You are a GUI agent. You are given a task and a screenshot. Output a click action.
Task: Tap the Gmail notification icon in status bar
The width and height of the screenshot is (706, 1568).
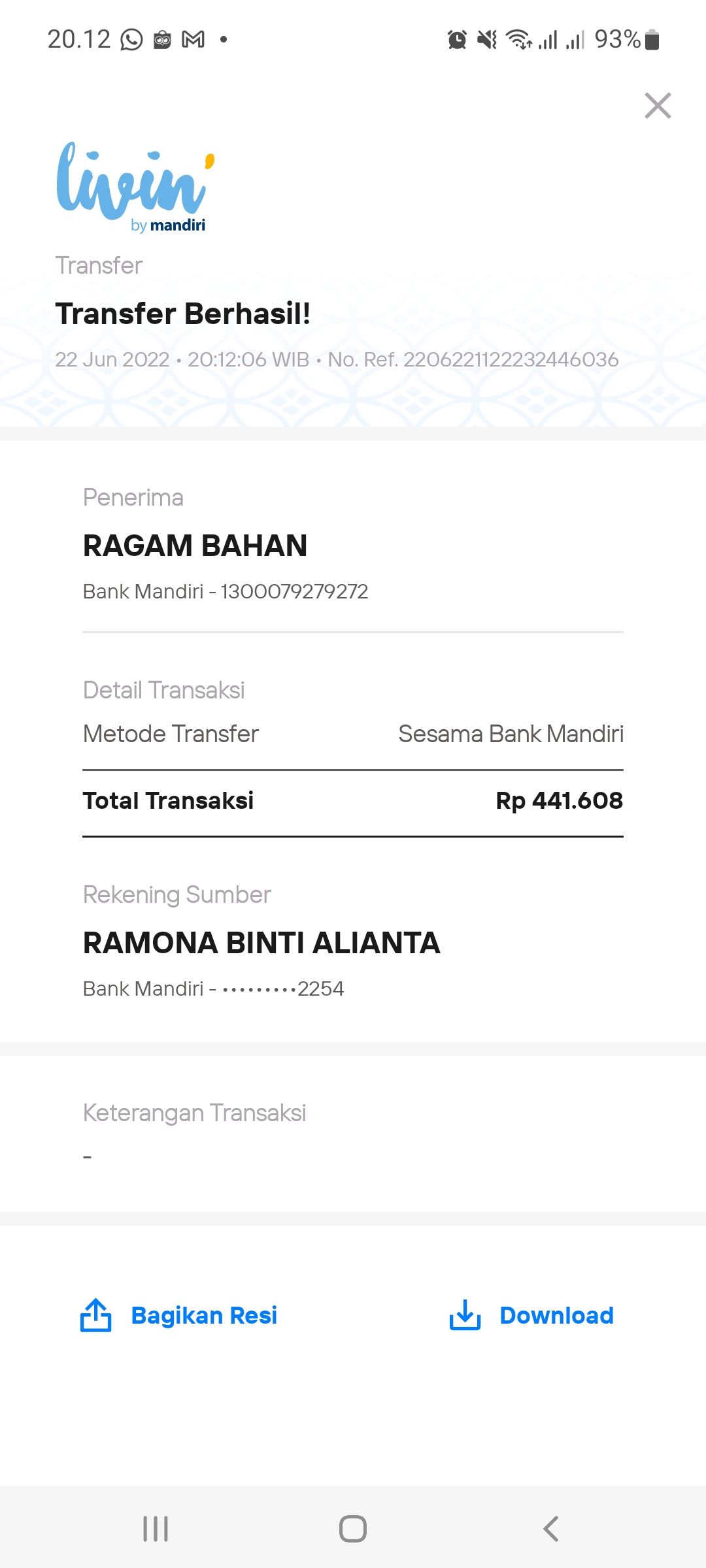(193, 40)
